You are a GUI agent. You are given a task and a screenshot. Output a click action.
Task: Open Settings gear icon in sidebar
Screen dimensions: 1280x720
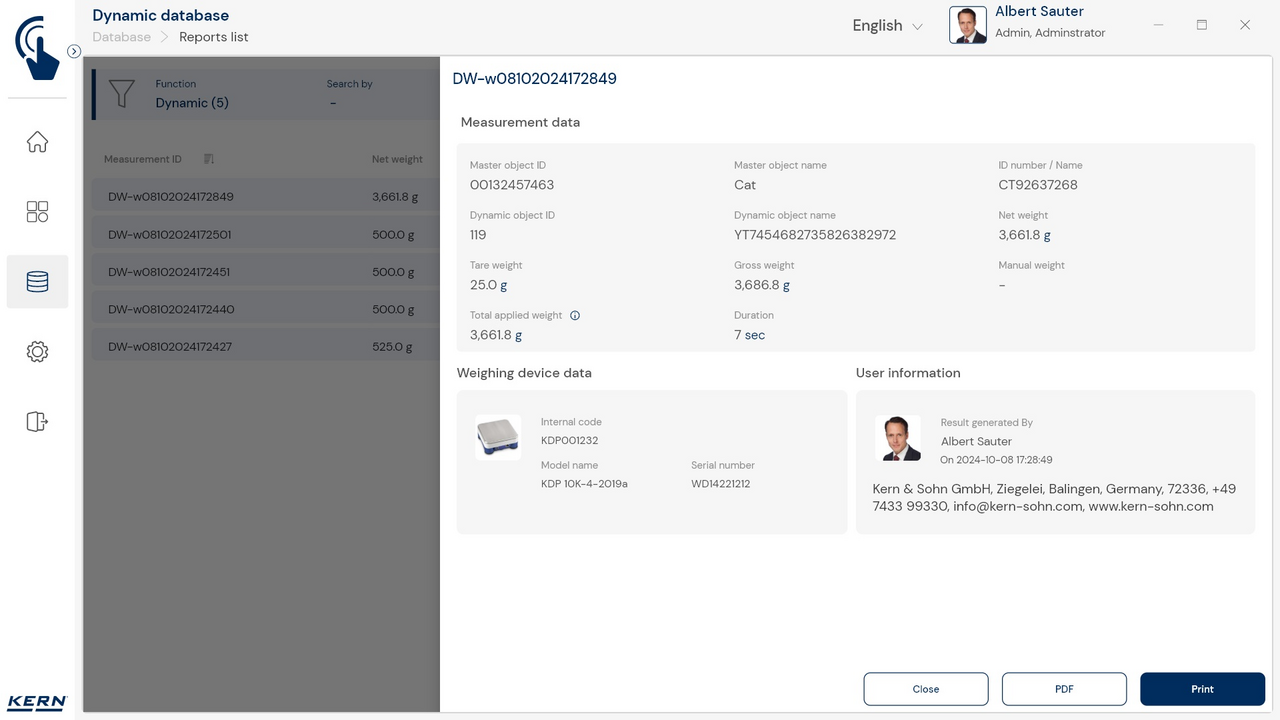coord(37,352)
